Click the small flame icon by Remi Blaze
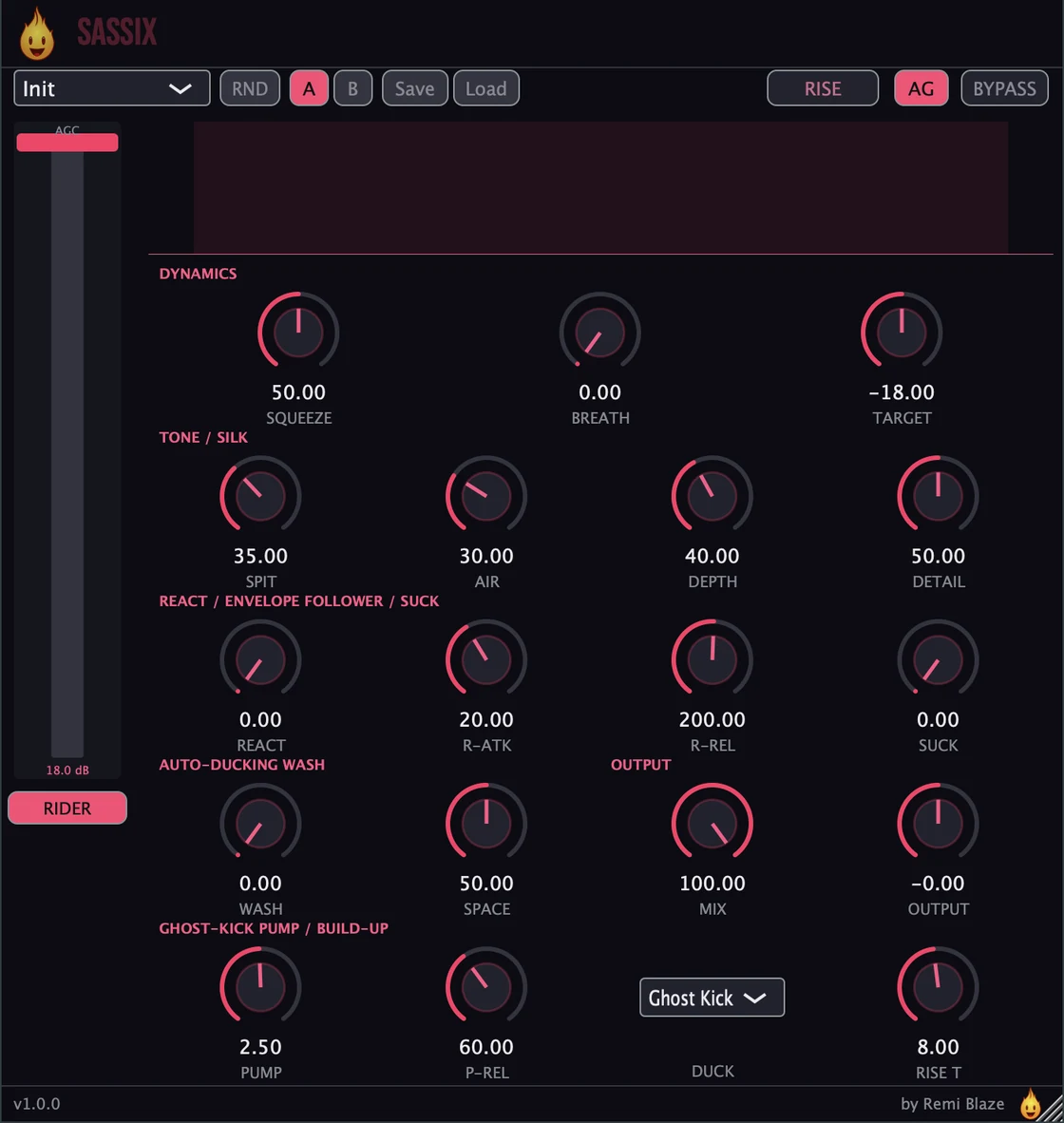The height and width of the screenshot is (1123, 1064). pyautogui.click(x=1031, y=1104)
